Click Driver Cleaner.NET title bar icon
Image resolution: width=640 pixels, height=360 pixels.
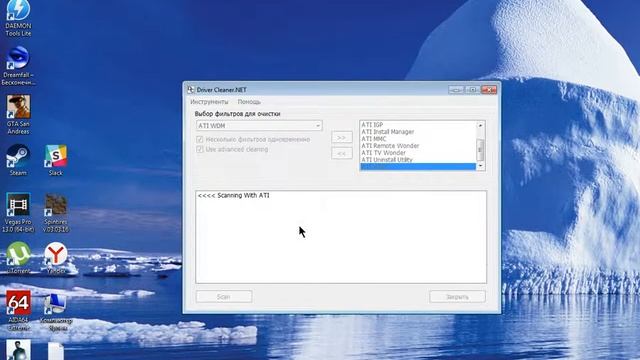tap(191, 89)
